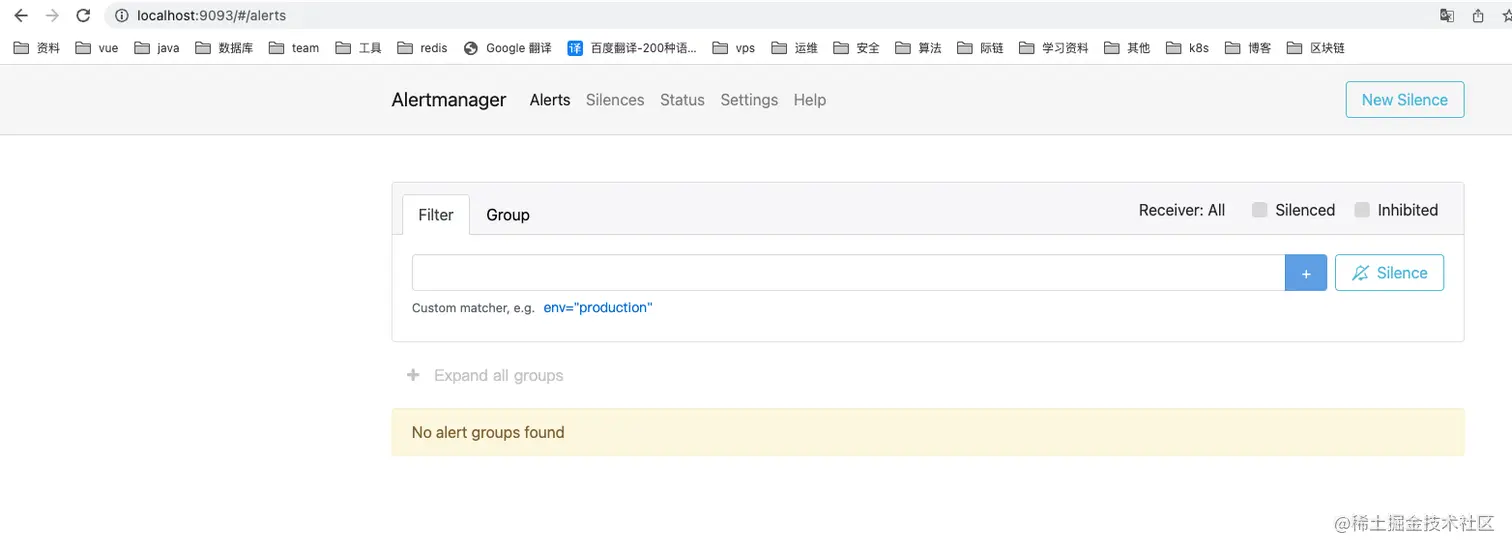Open the 工具 bookmark folder
The width and height of the screenshot is (1512, 551).
359,48
